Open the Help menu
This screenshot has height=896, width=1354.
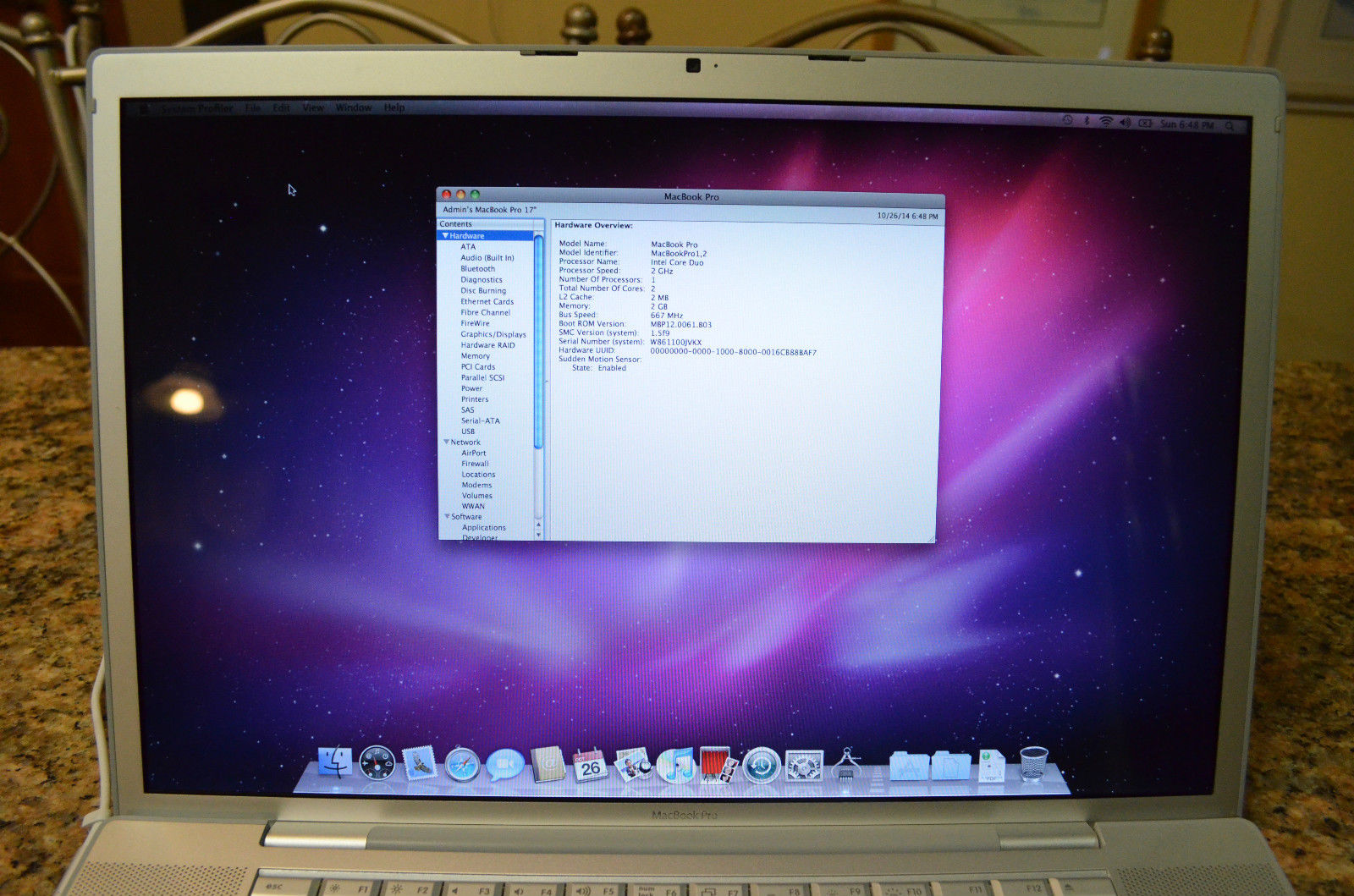394,107
